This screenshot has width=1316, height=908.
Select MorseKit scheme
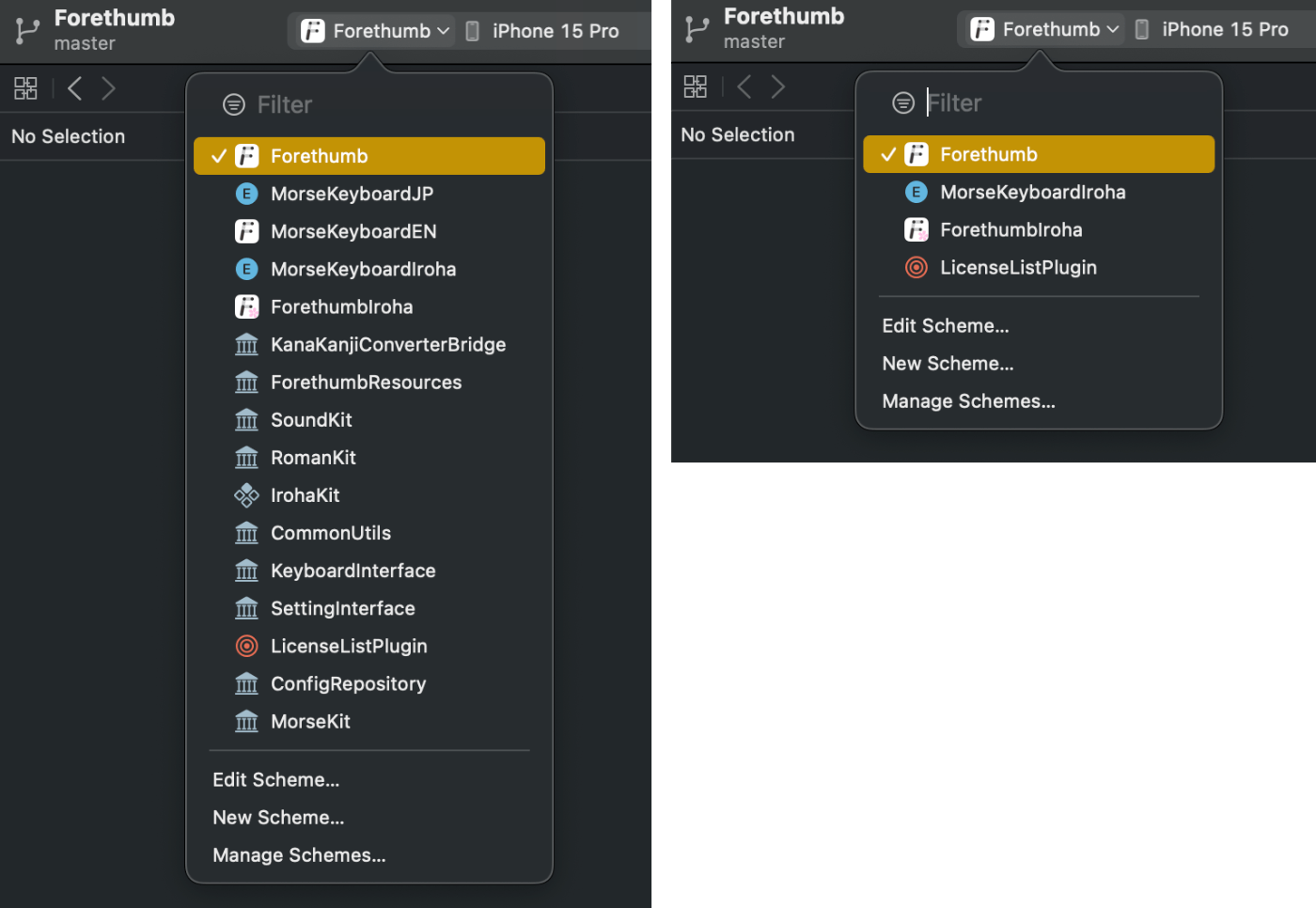tap(369, 721)
